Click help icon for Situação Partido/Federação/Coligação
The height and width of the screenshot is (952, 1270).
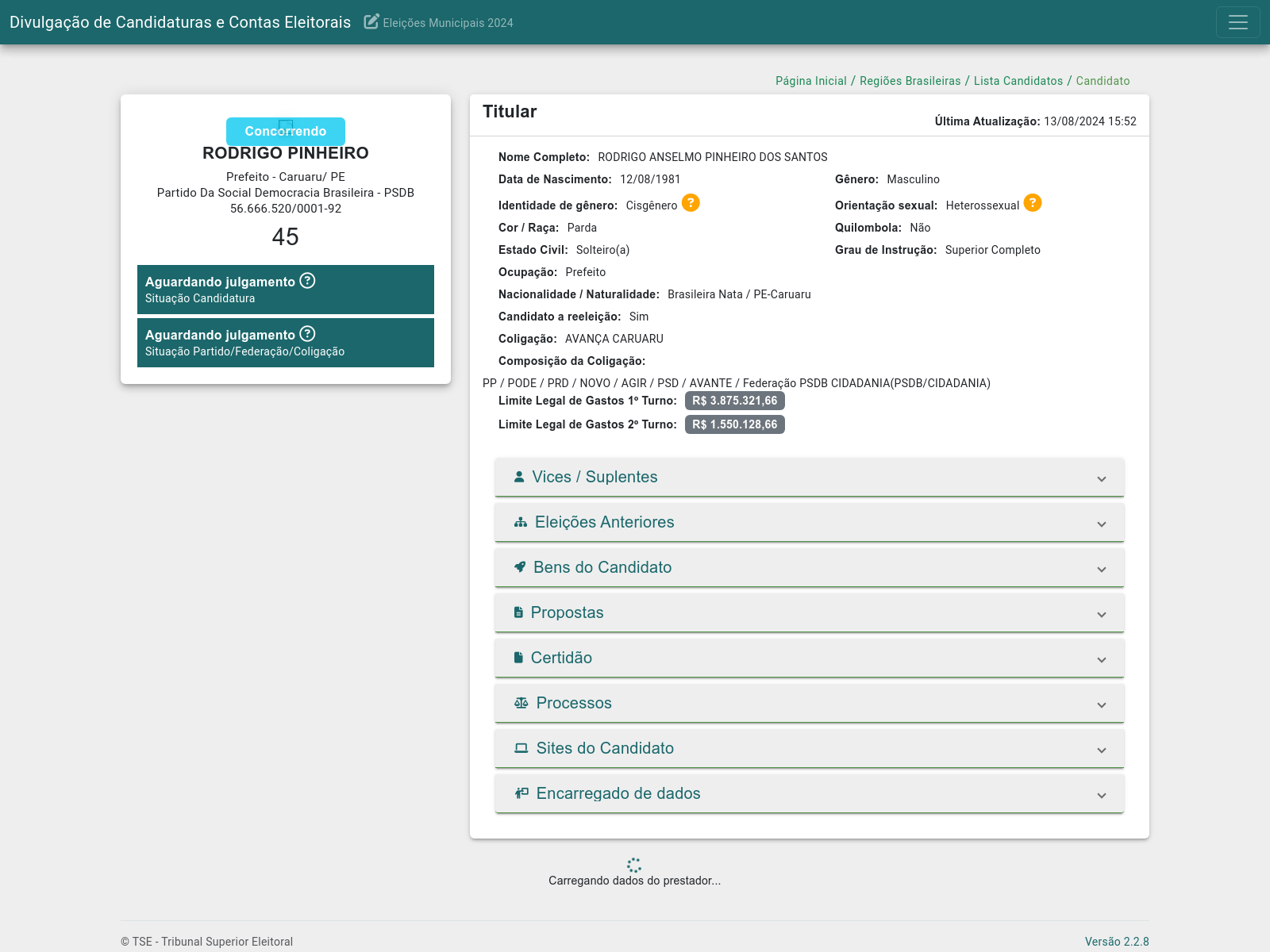tap(308, 334)
